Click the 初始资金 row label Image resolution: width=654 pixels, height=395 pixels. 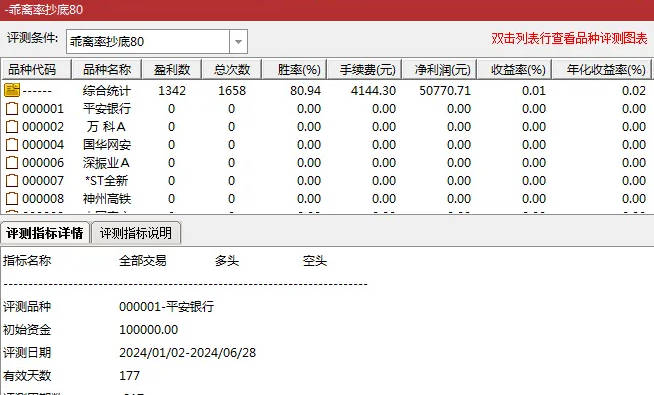click(27, 330)
